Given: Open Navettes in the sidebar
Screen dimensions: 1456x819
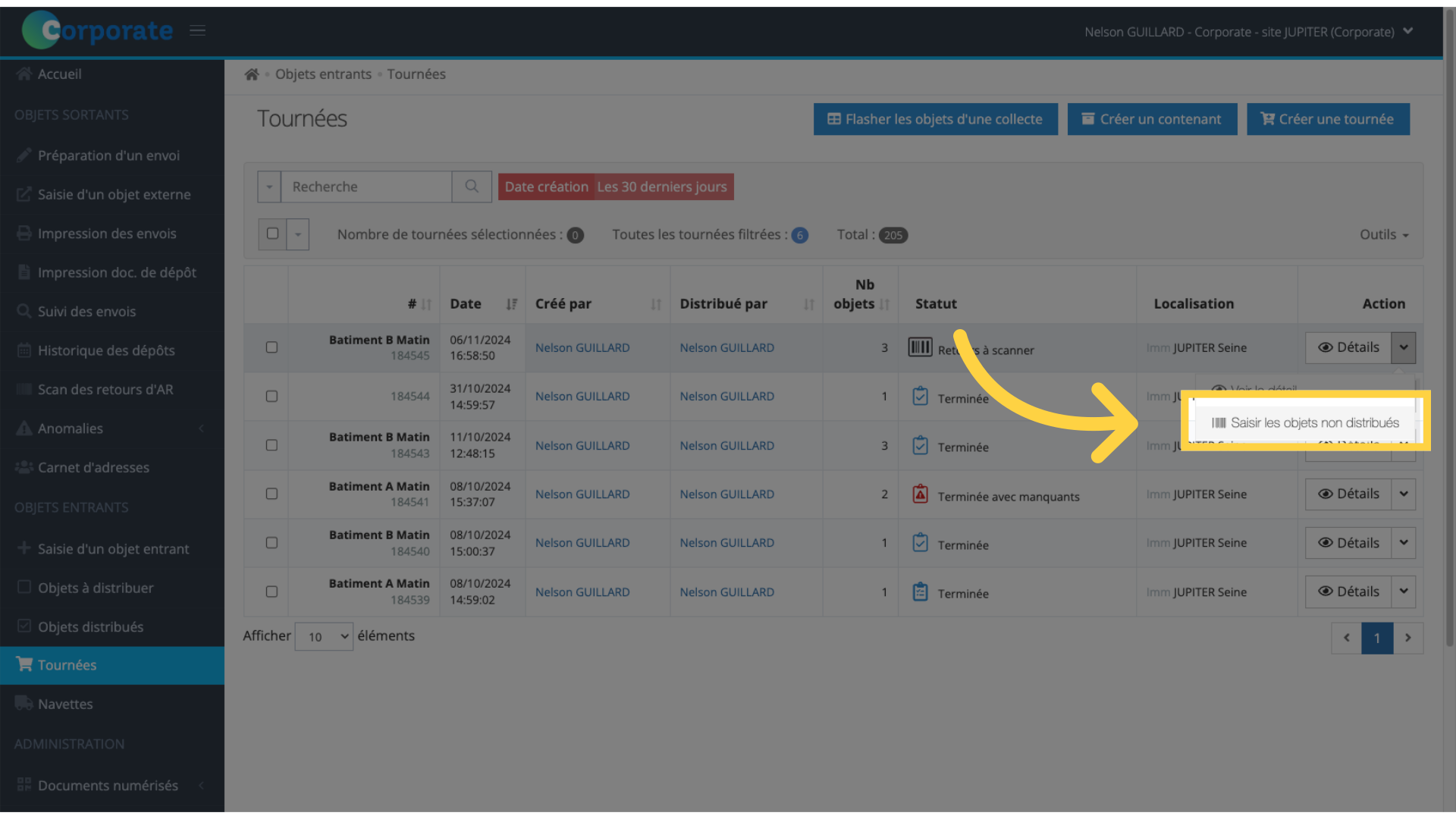Looking at the screenshot, I should point(112,704).
